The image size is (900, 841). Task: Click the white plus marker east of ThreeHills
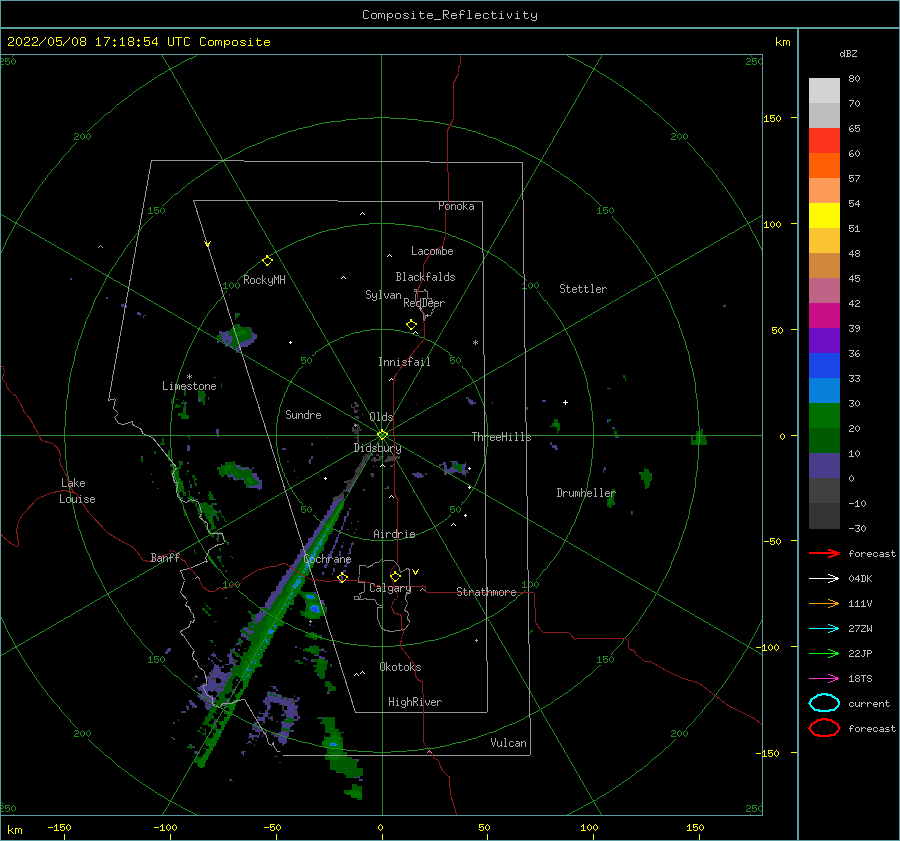pyautogui.click(x=565, y=402)
